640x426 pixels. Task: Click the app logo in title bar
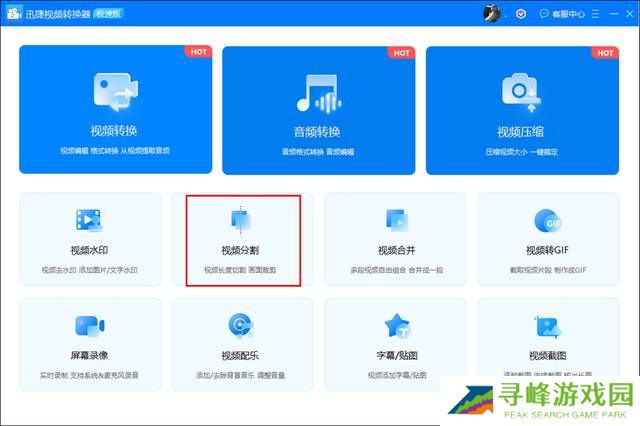click(x=14, y=13)
